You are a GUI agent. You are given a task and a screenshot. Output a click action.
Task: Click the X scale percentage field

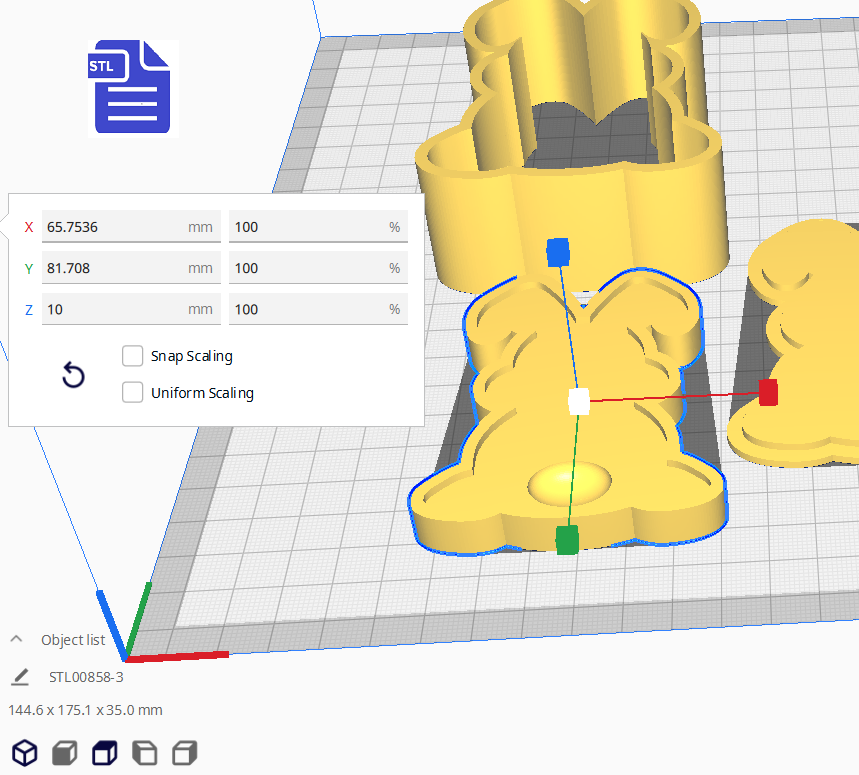click(305, 227)
